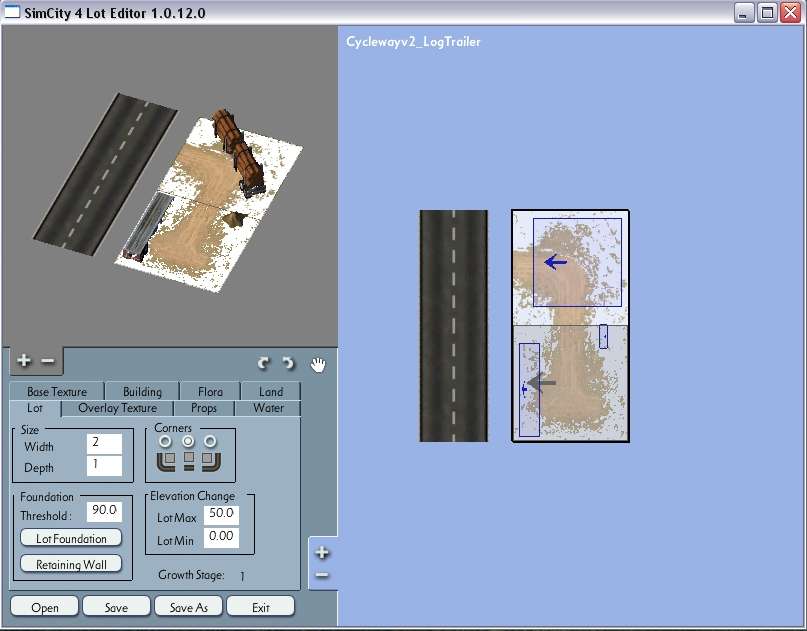Image resolution: width=807 pixels, height=631 pixels.
Task: Edit the lot Depth field
Action: [104, 465]
